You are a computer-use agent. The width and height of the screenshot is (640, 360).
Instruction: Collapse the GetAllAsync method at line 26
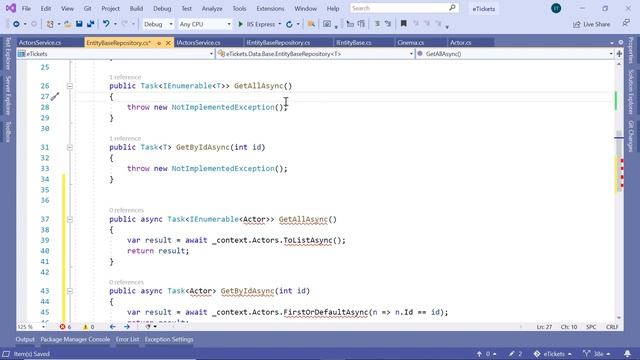pyautogui.click(x=70, y=86)
